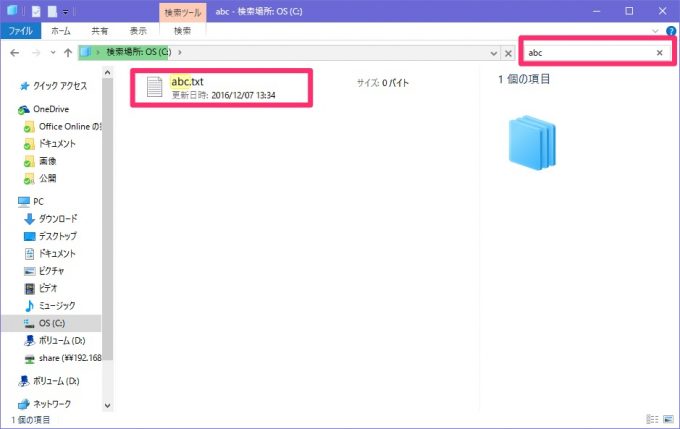Select the 検索 ribbon tab
The image size is (680, 429).
tap(183, 31)
